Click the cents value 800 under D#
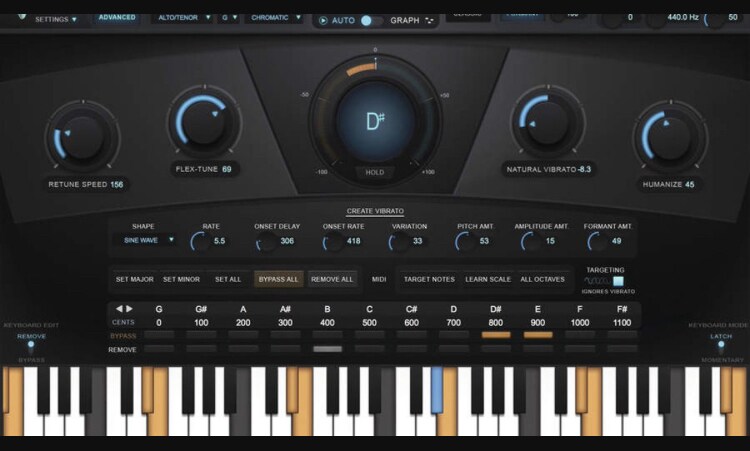 coord(496,323)
